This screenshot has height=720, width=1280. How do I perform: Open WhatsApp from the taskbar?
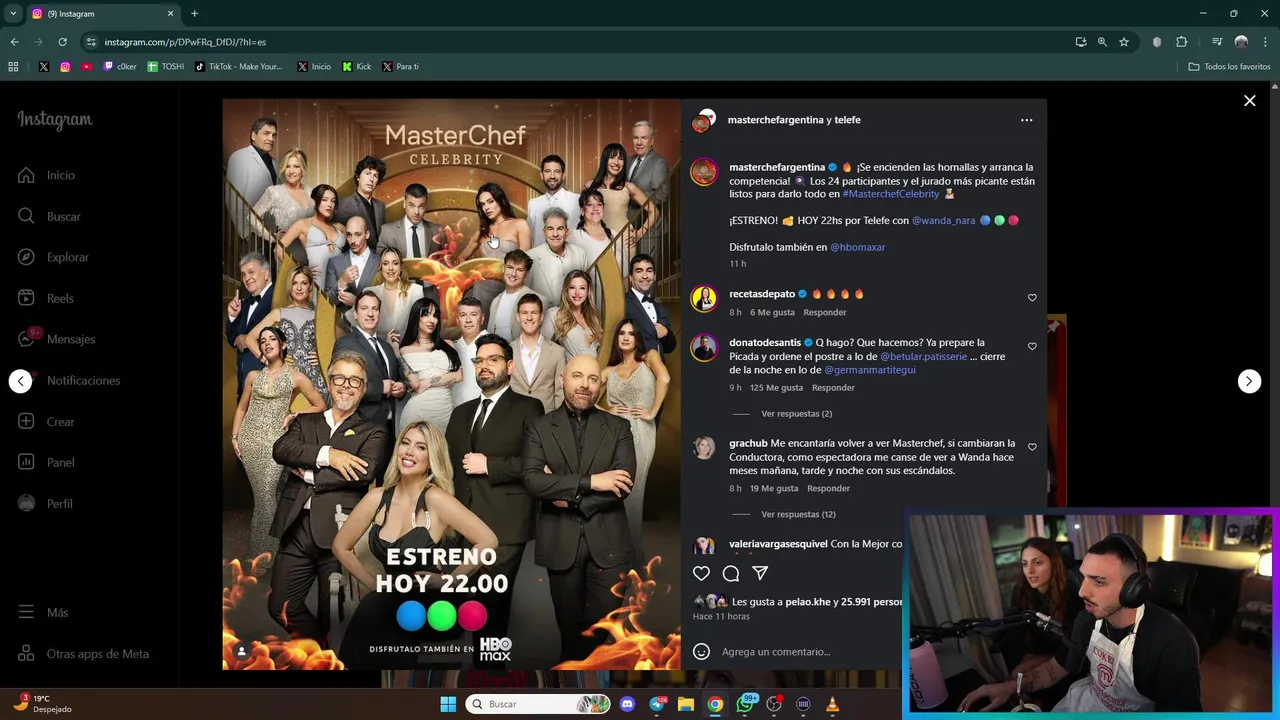[x=745, y=704]
